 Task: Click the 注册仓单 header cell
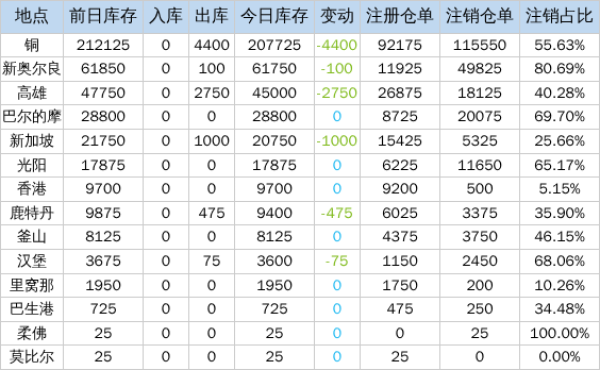coord(400,16)
